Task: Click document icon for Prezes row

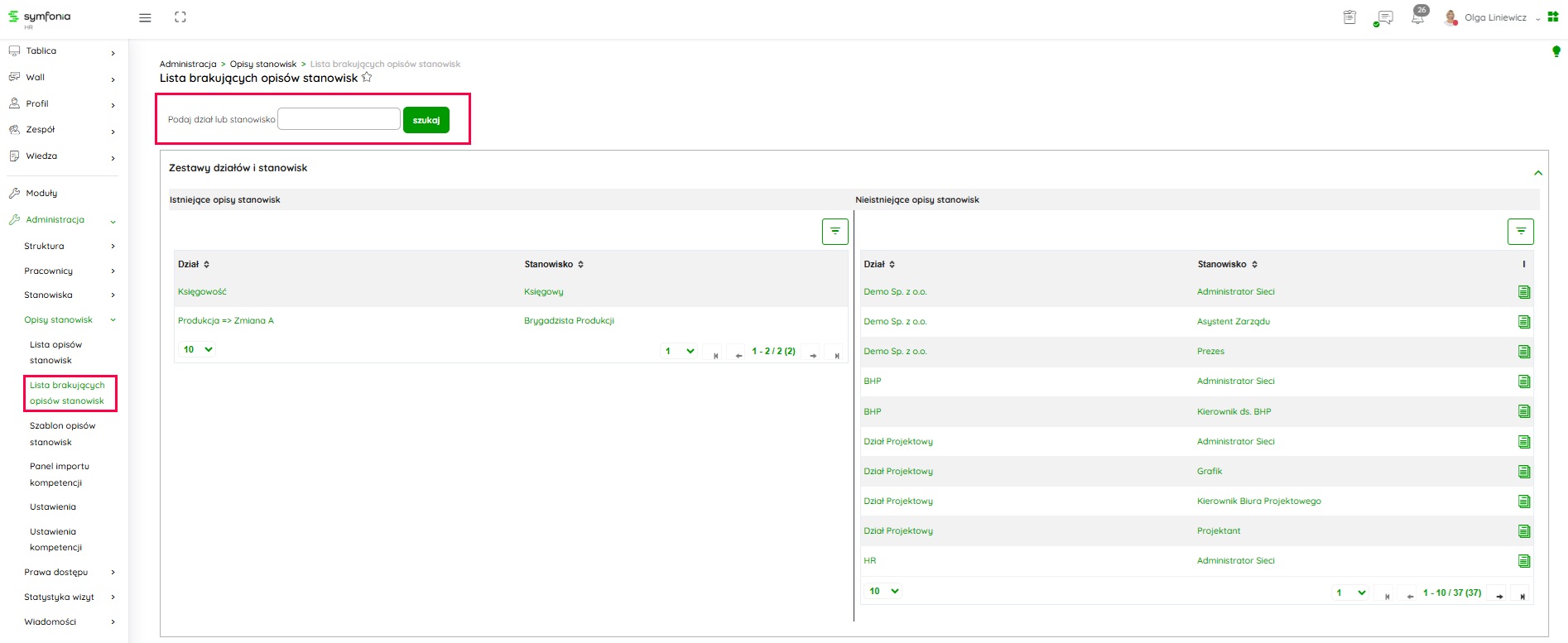Action: [x=1523, y=352]
